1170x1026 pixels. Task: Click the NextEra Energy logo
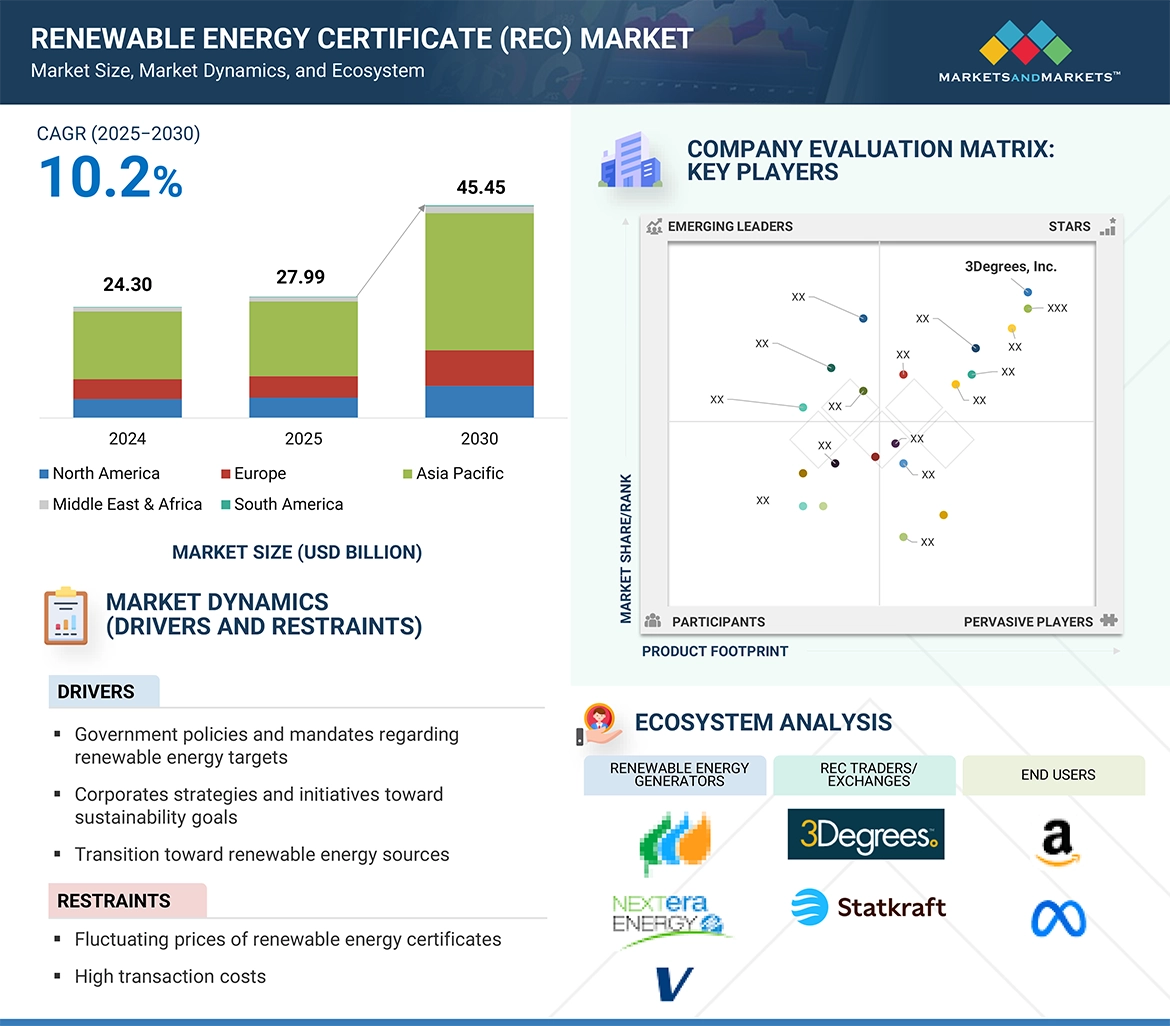[670, 914]
